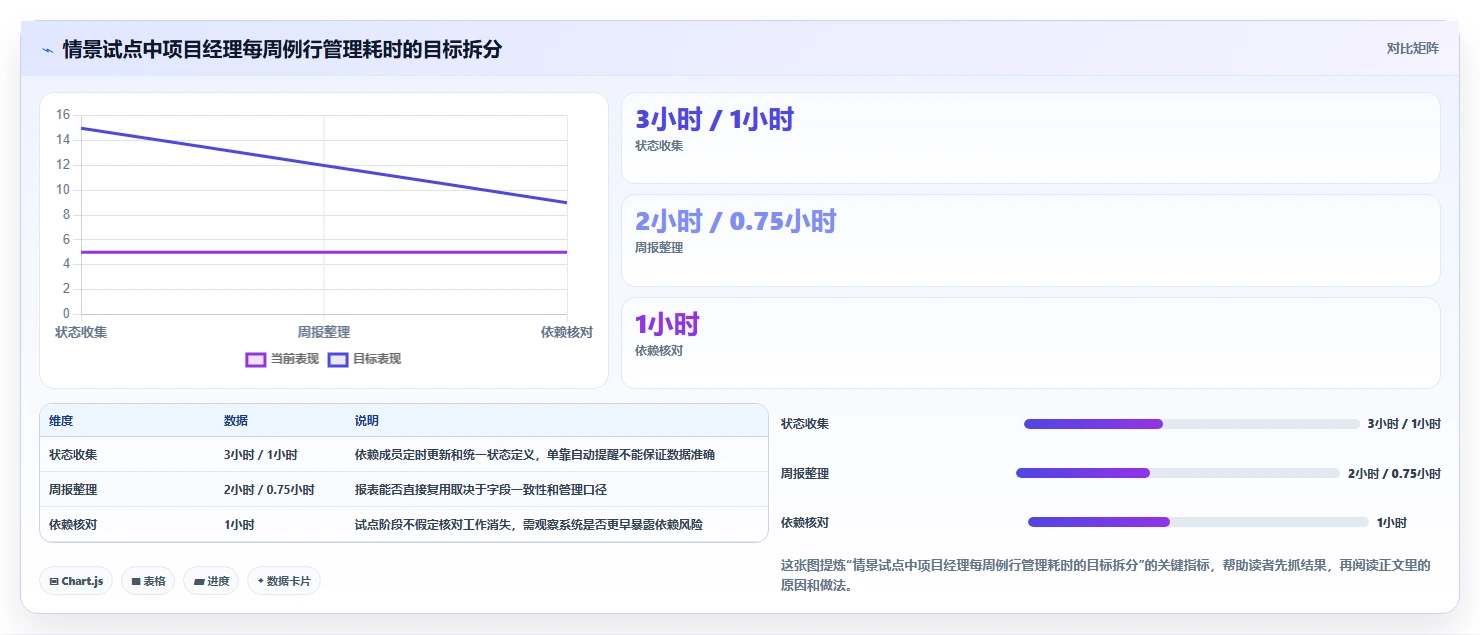Click the table cell 2小时 / 0.75小时
This screenshot has width=1480, height=635.
269,490
